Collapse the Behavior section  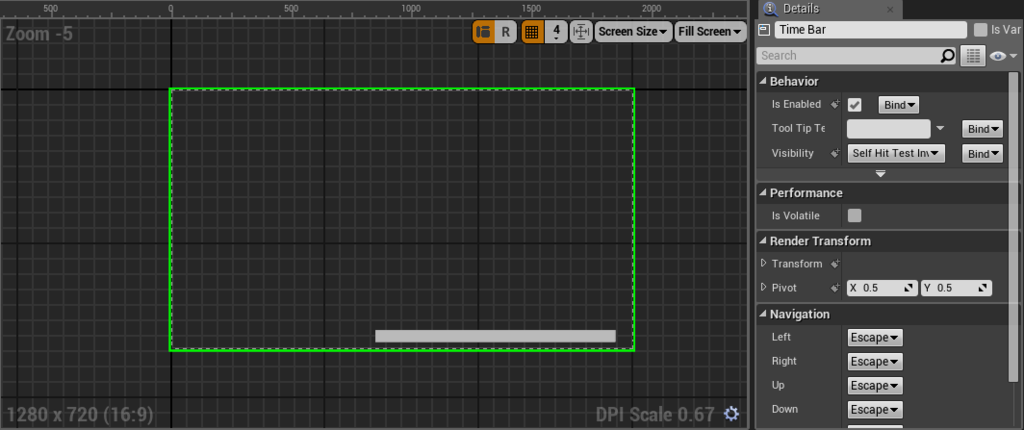tap(763, 82)
